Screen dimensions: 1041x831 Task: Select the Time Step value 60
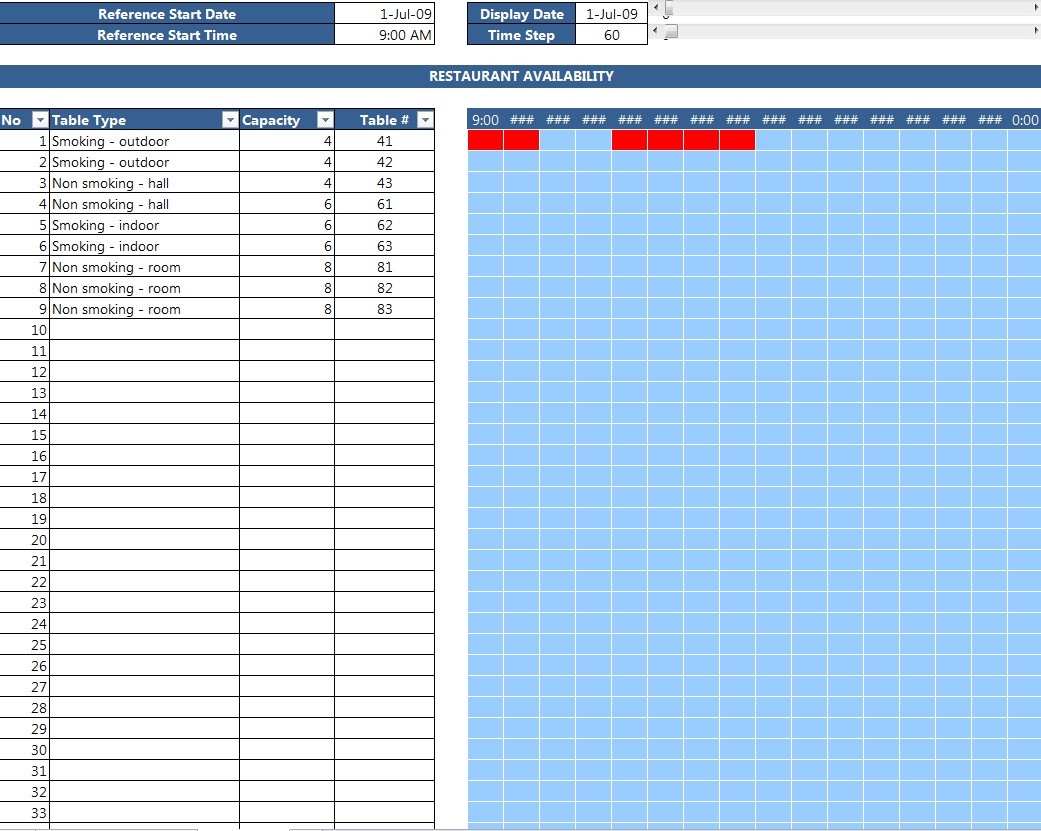pos(611,35)
